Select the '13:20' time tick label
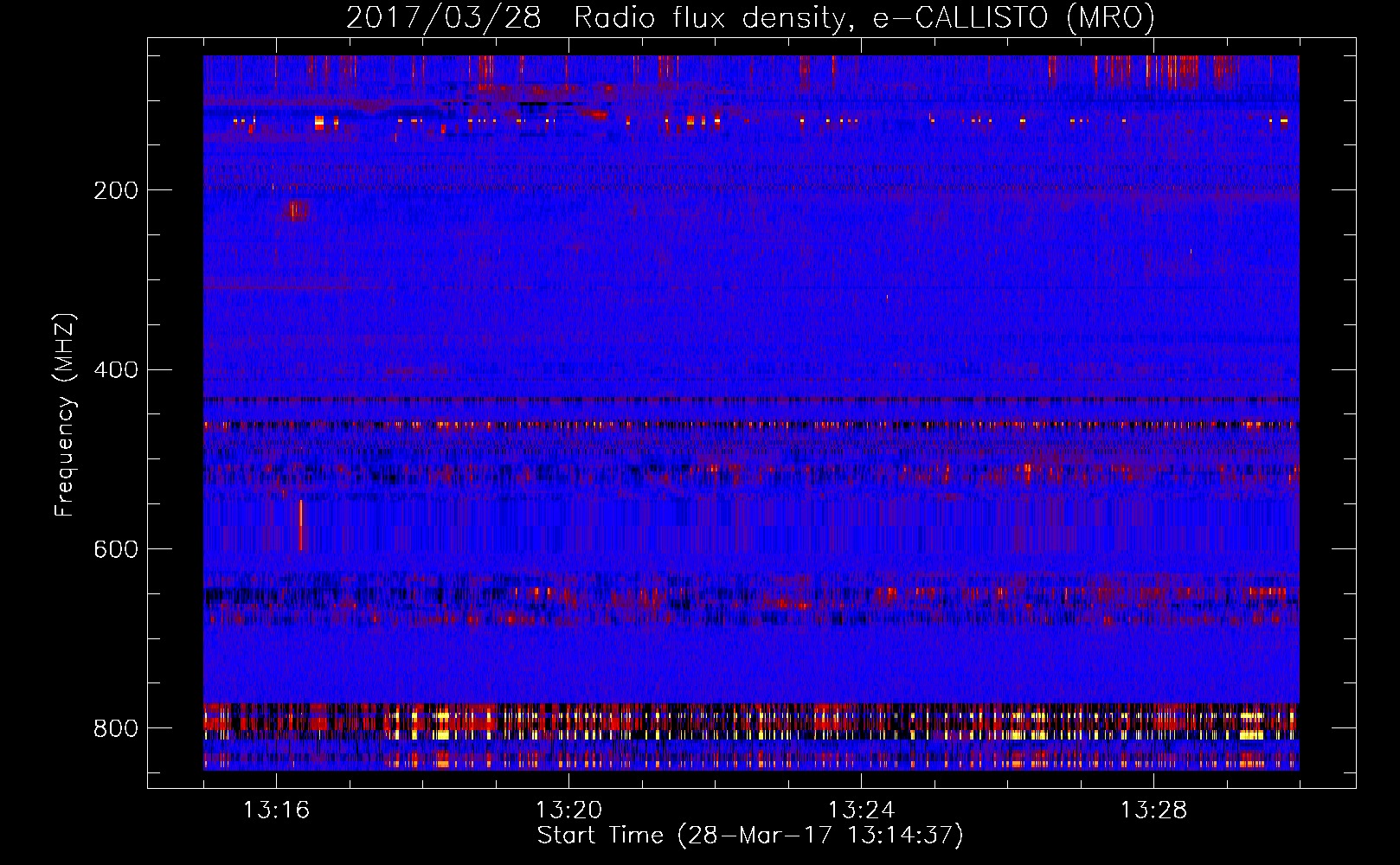Image resolution: width=1400 pixels, height=865 pixels. click(568, 811)
